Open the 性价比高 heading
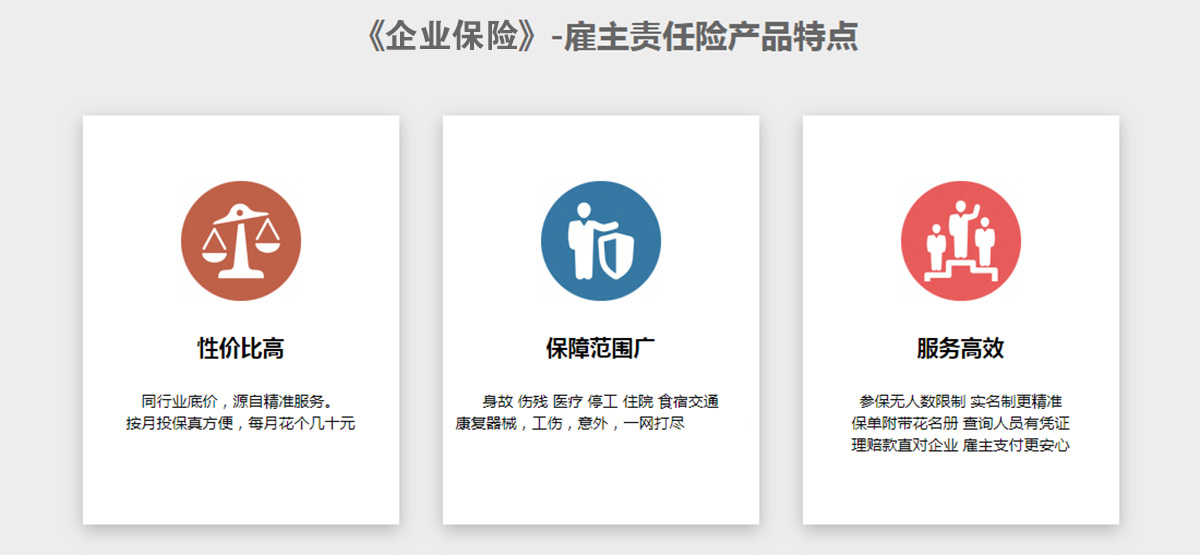This screenshot has height=555, width=1200. point(240,348)
